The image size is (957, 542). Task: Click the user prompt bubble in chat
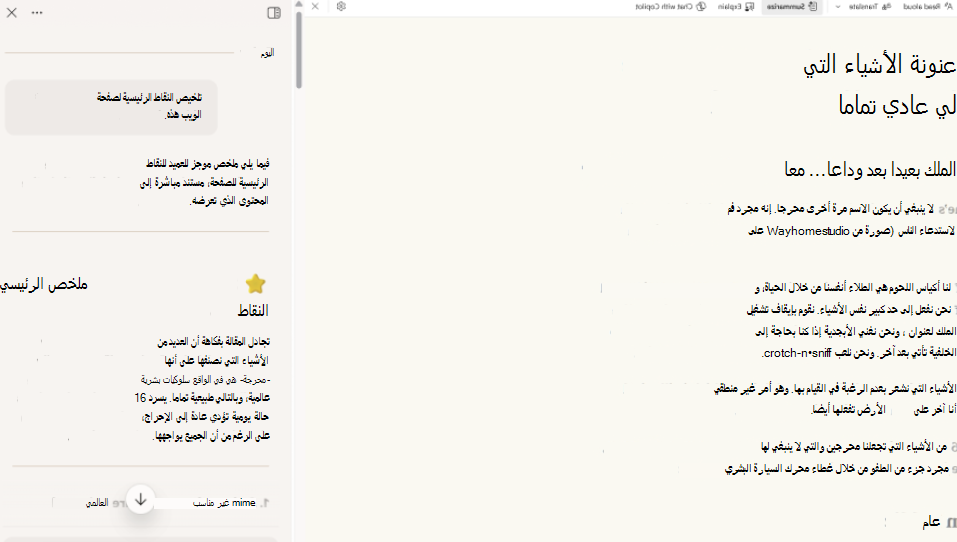(111, 107)
